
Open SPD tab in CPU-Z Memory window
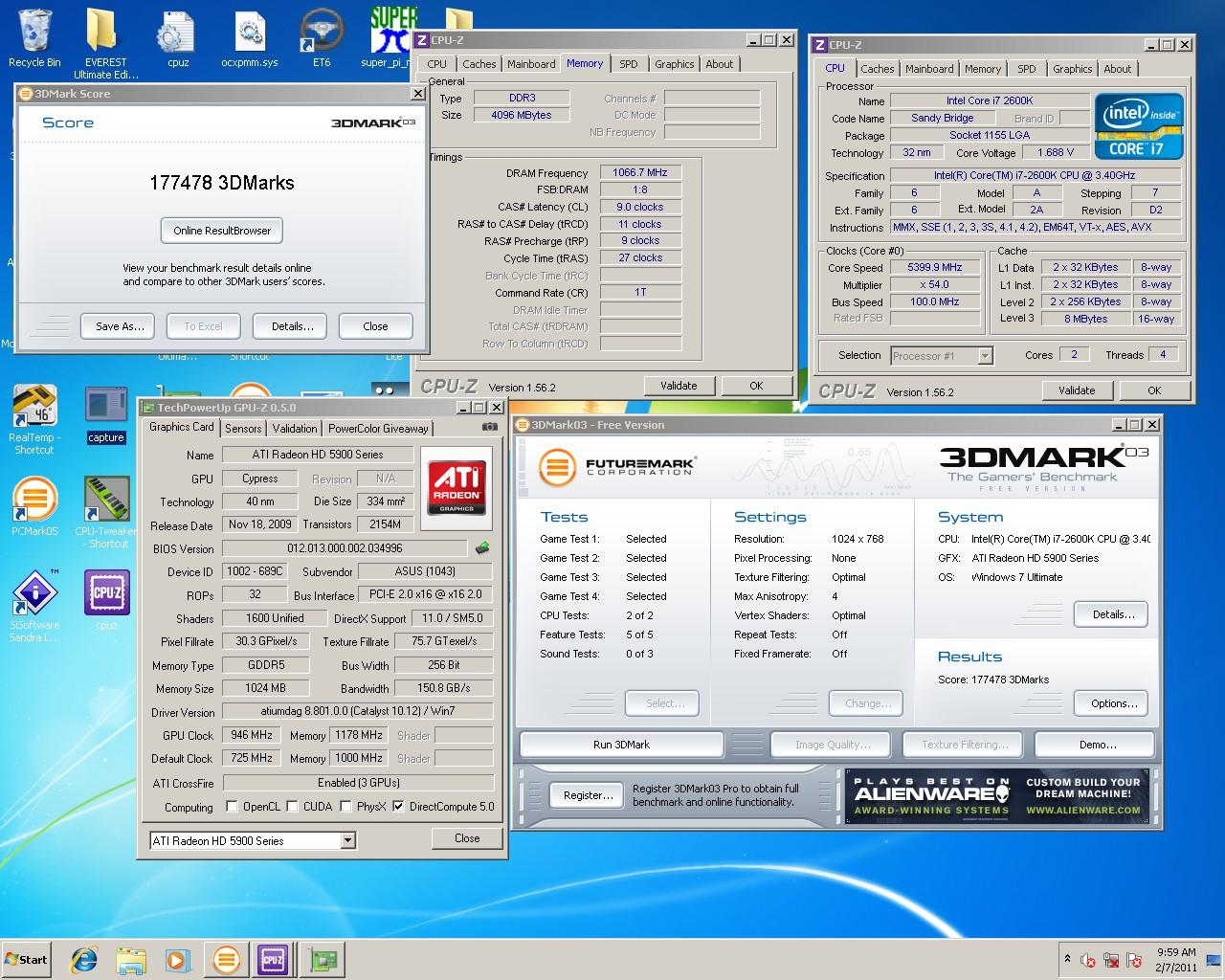[628, 64]
